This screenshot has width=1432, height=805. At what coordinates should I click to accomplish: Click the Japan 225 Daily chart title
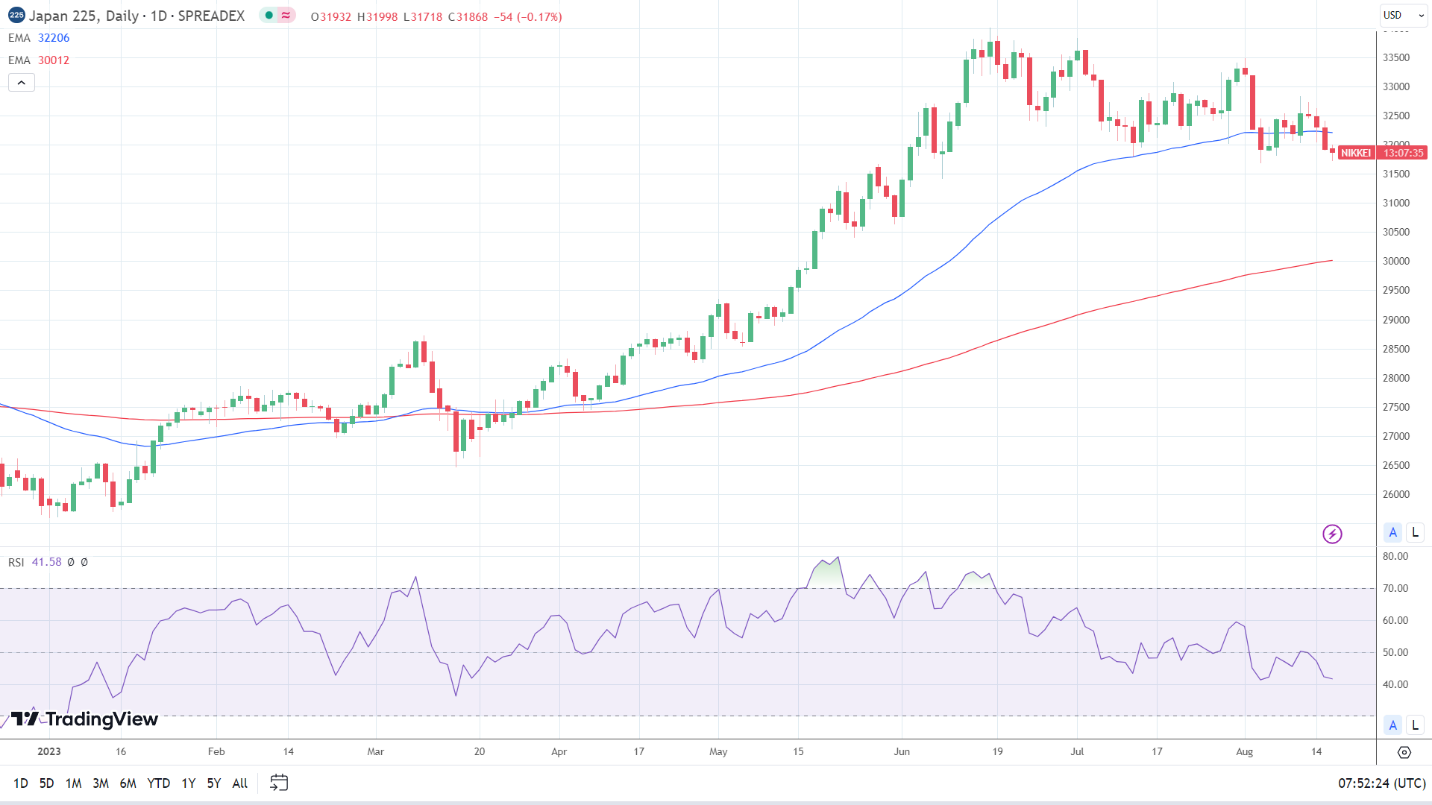[138, 17]
